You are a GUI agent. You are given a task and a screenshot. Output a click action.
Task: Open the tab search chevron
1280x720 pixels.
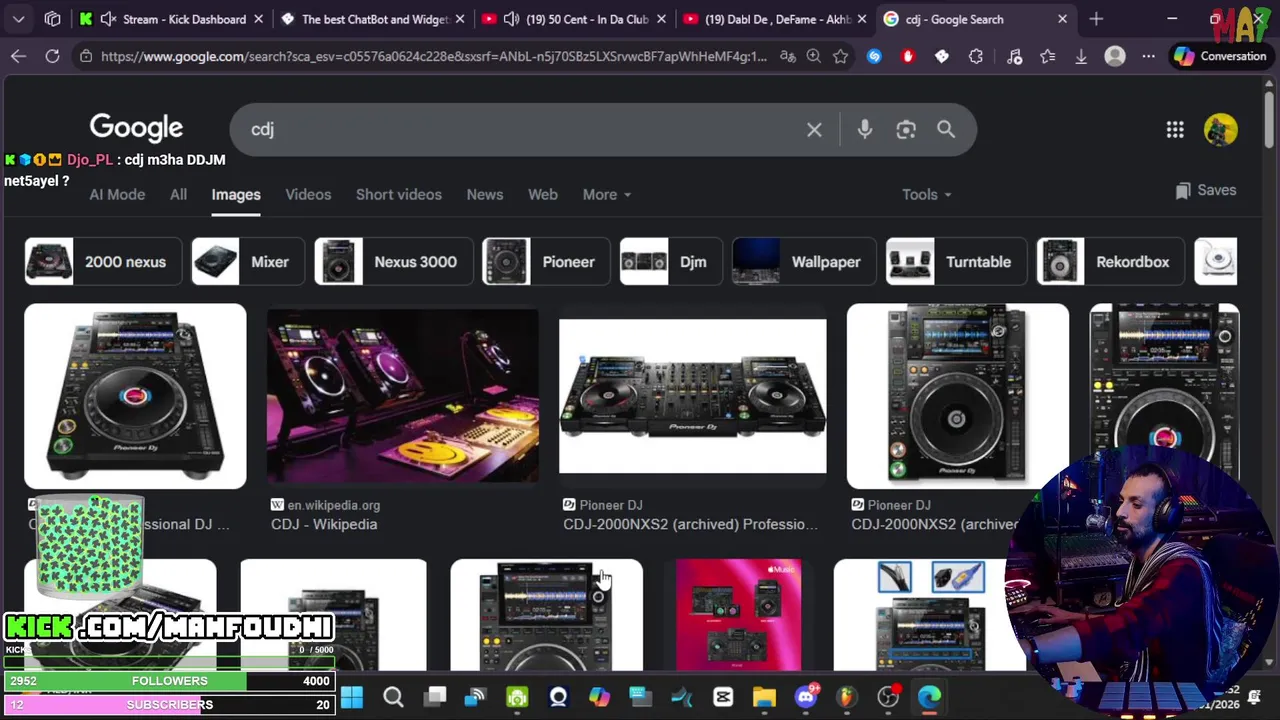click(x=18, y=19)
